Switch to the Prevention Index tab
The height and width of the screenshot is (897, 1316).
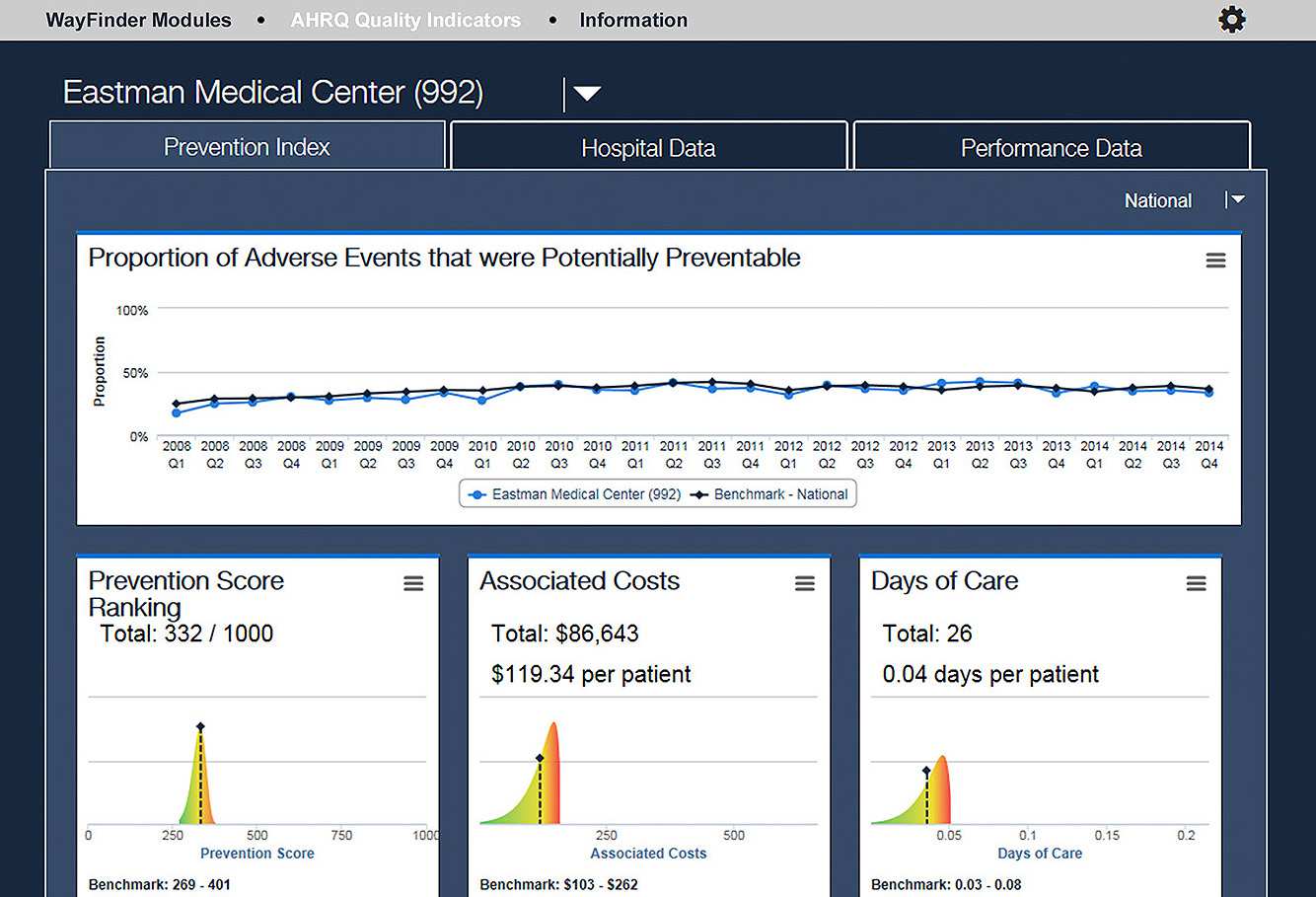tap(247, 146)
